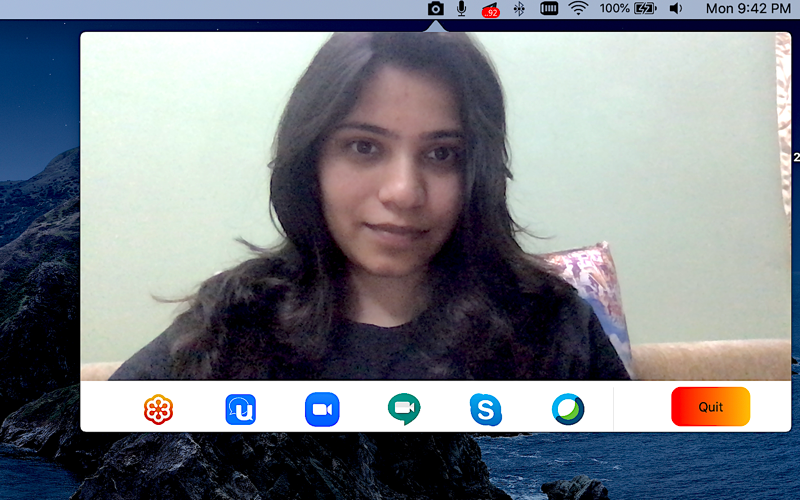Viewport: 800px width, 500px height.
Task: Launch the Cisco Webex icon
Action: [568, 409]
